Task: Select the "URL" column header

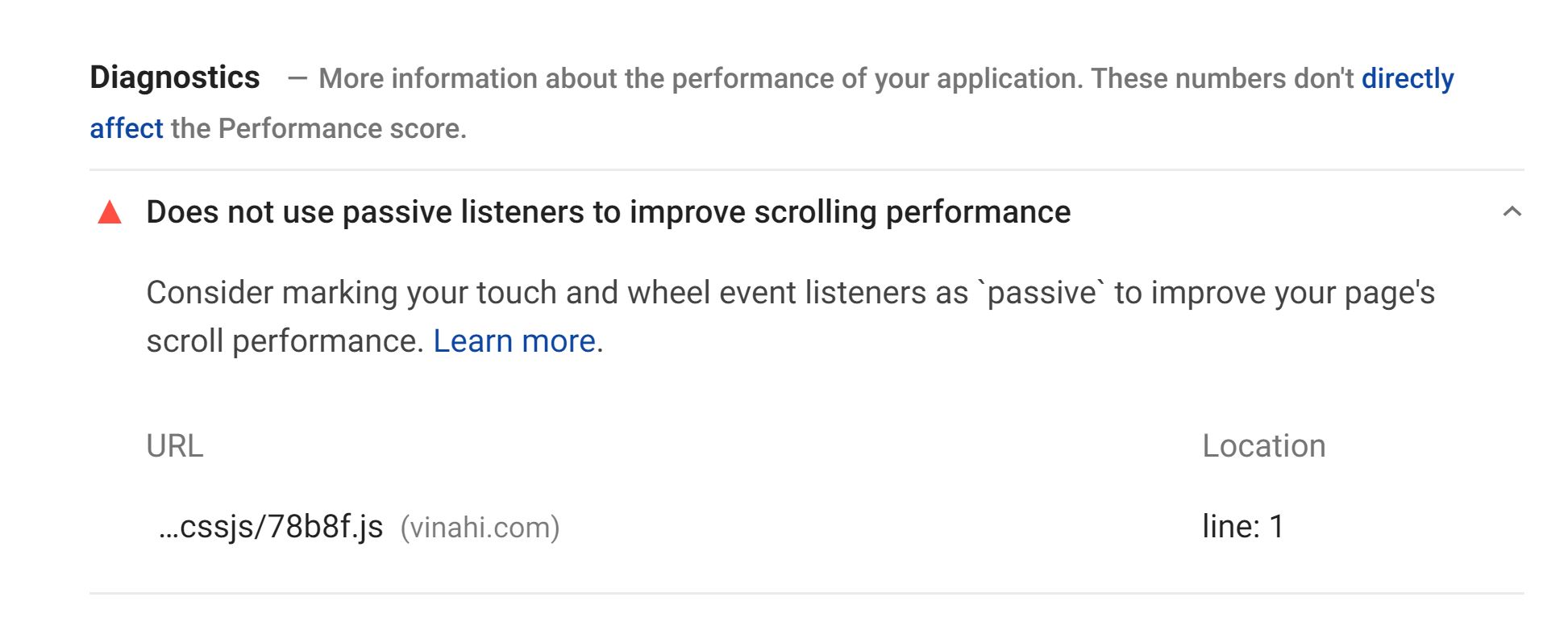Action: 175,446
